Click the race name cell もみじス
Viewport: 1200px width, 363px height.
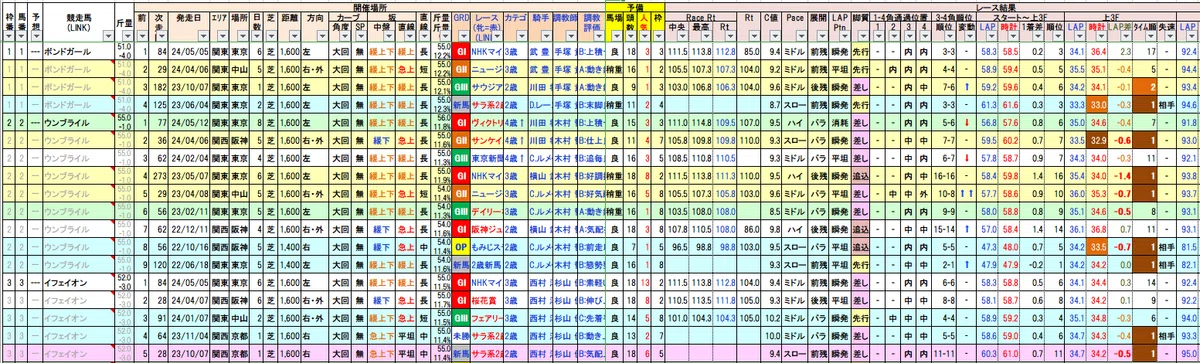point(487,248)
